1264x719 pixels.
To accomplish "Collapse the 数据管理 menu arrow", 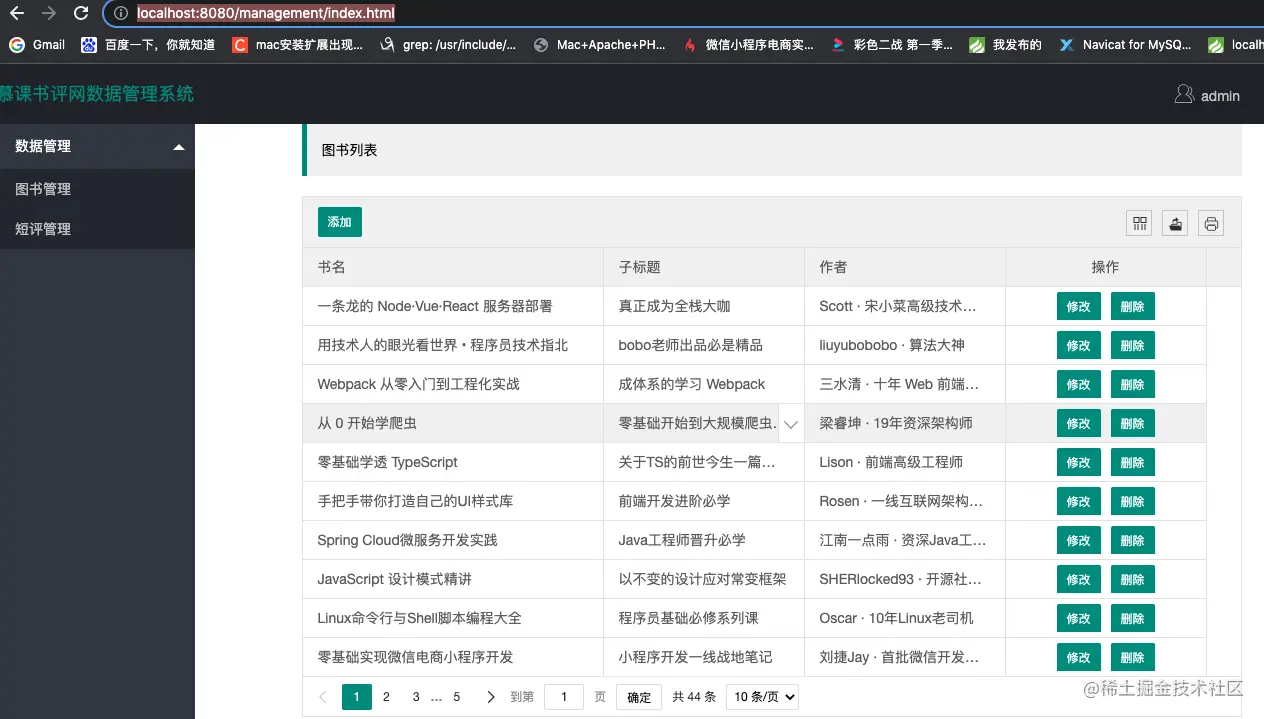I will point(179,147).
